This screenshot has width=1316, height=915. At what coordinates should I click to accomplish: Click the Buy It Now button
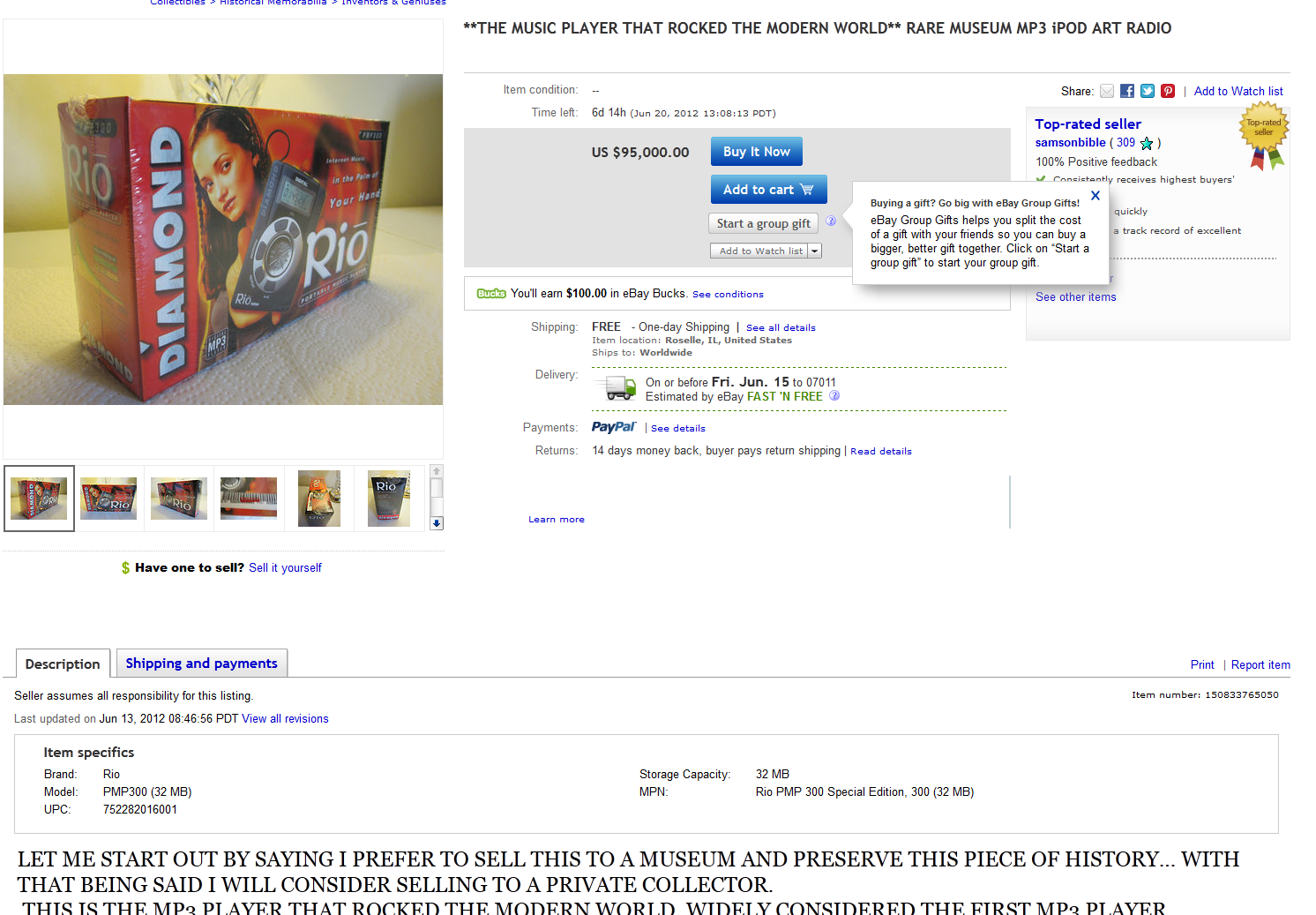coord(757,152)
